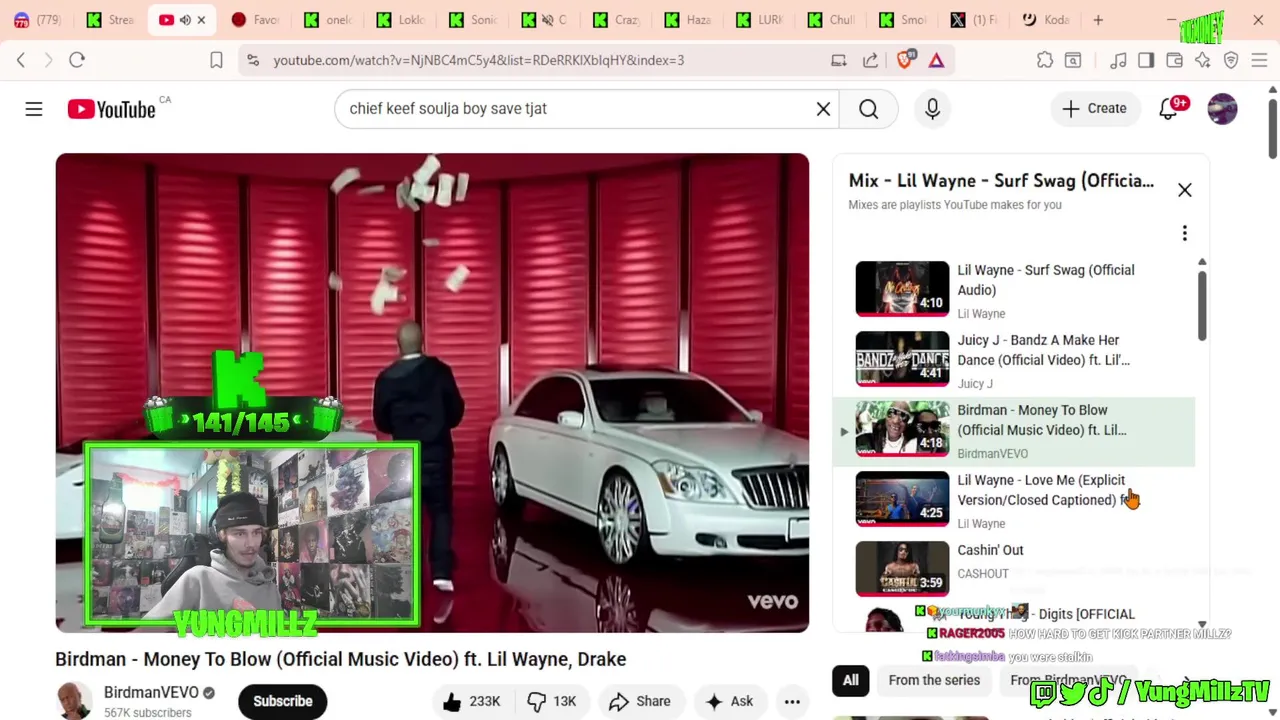This screenshot has height=720, width=1280.
Task: Open the BirdmanVEVO channel name link
Action: (x=151, y=692)
